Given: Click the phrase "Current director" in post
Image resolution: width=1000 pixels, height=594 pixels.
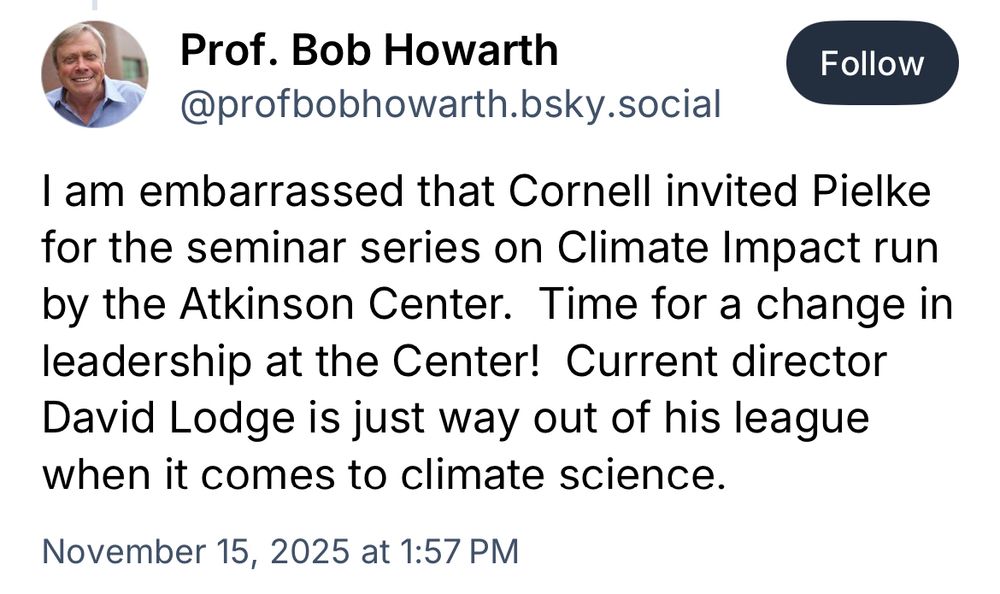Looking at the screenshot, I should tap(725, 362).
